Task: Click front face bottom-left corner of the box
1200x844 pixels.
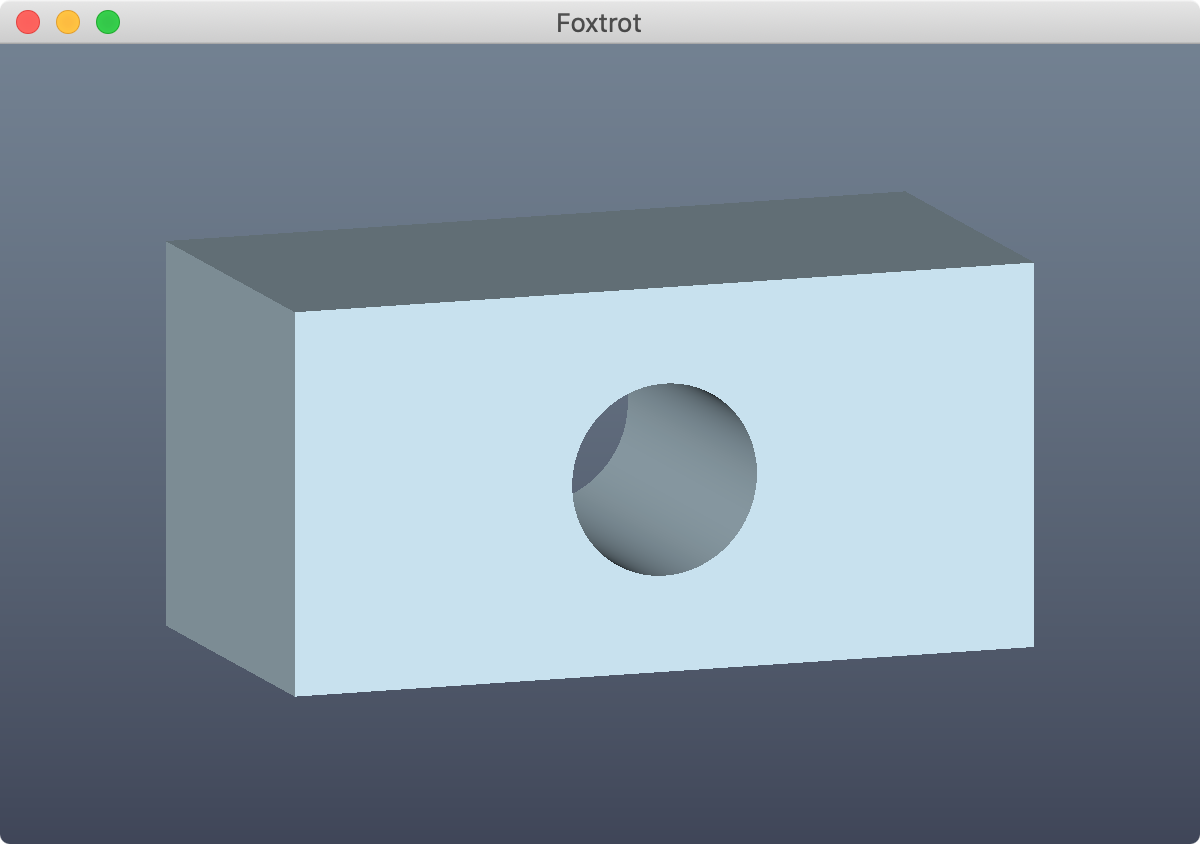Action: point(297,695)
